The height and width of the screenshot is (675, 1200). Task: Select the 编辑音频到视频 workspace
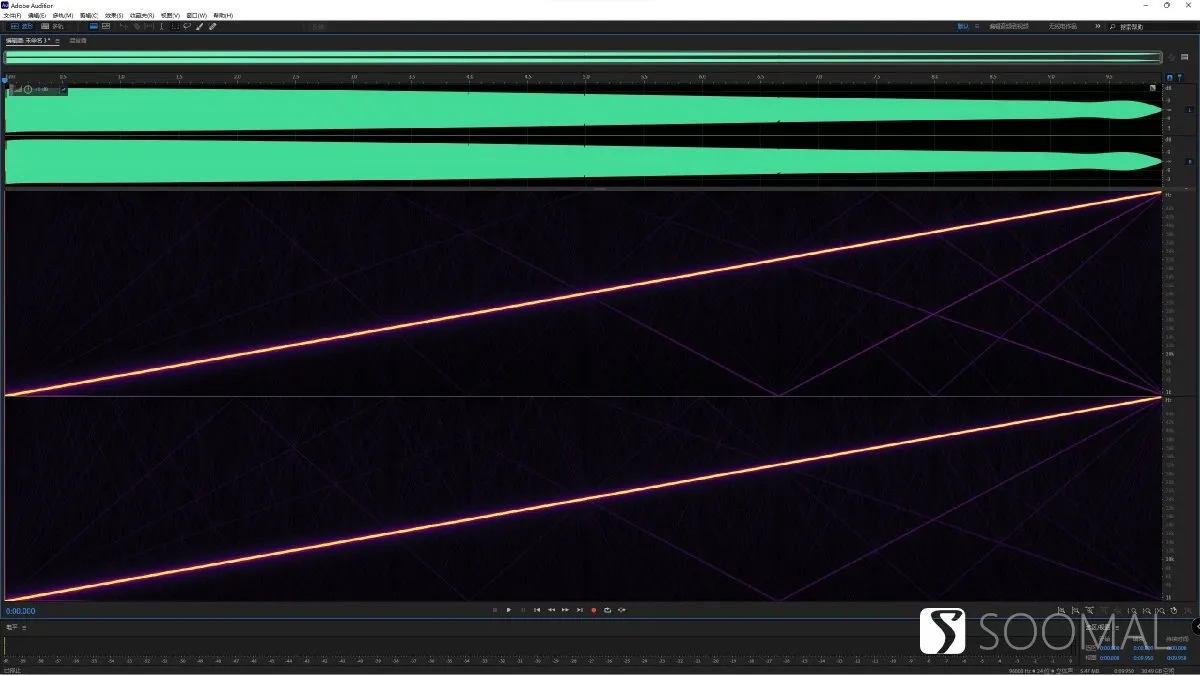(x=1008, y=26)
